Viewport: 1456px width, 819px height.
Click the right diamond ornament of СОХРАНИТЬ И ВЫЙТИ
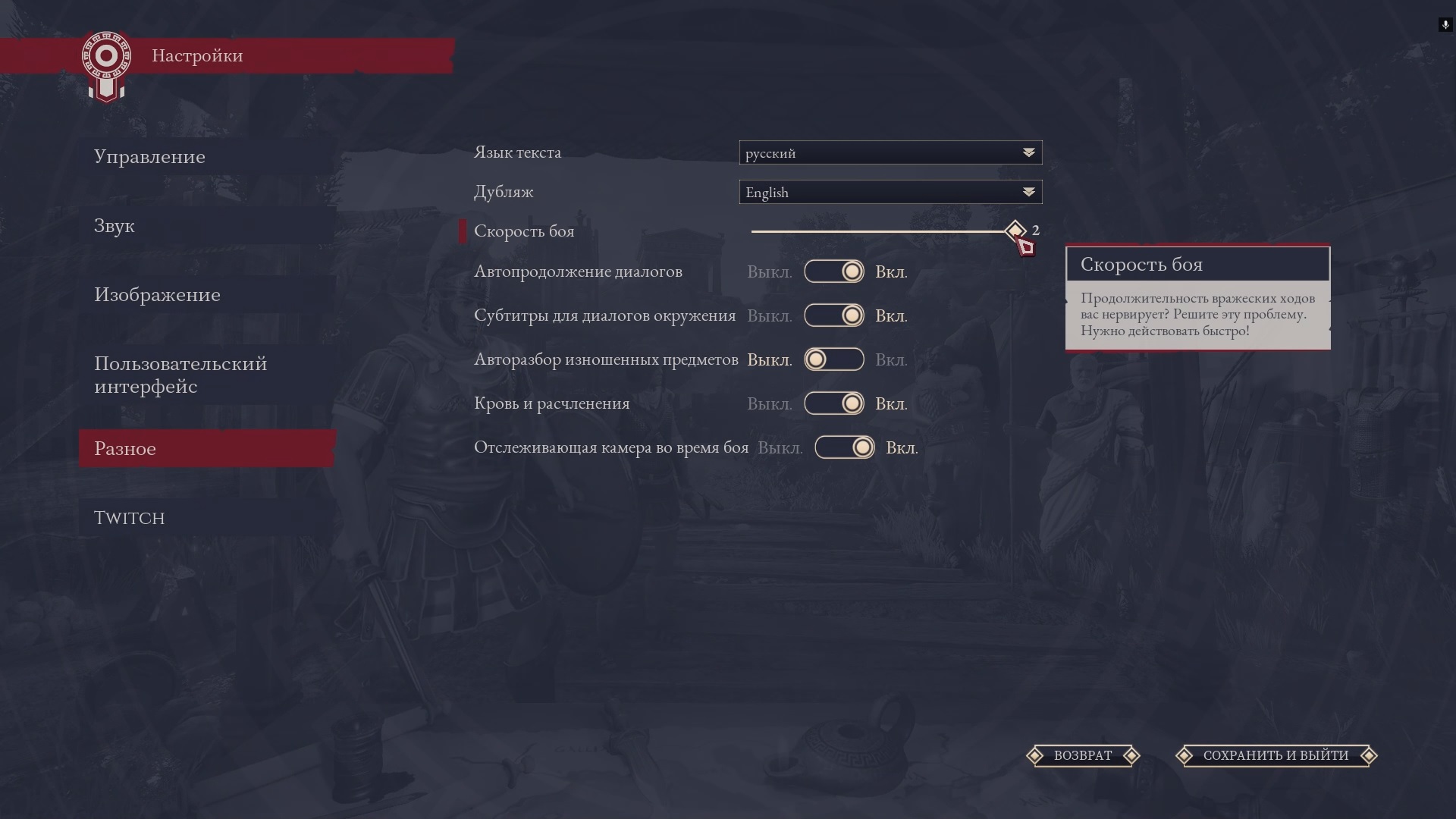(x=1369, y=755)
